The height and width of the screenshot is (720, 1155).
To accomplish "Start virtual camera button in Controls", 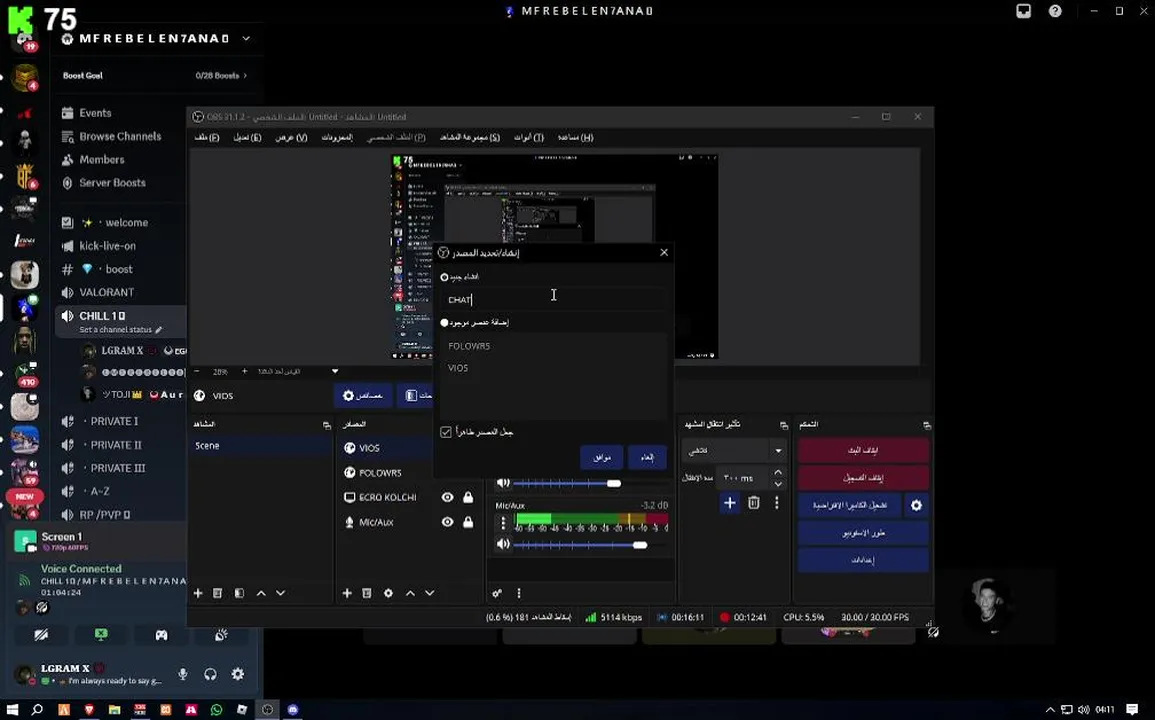I will (x=850, y=506).
